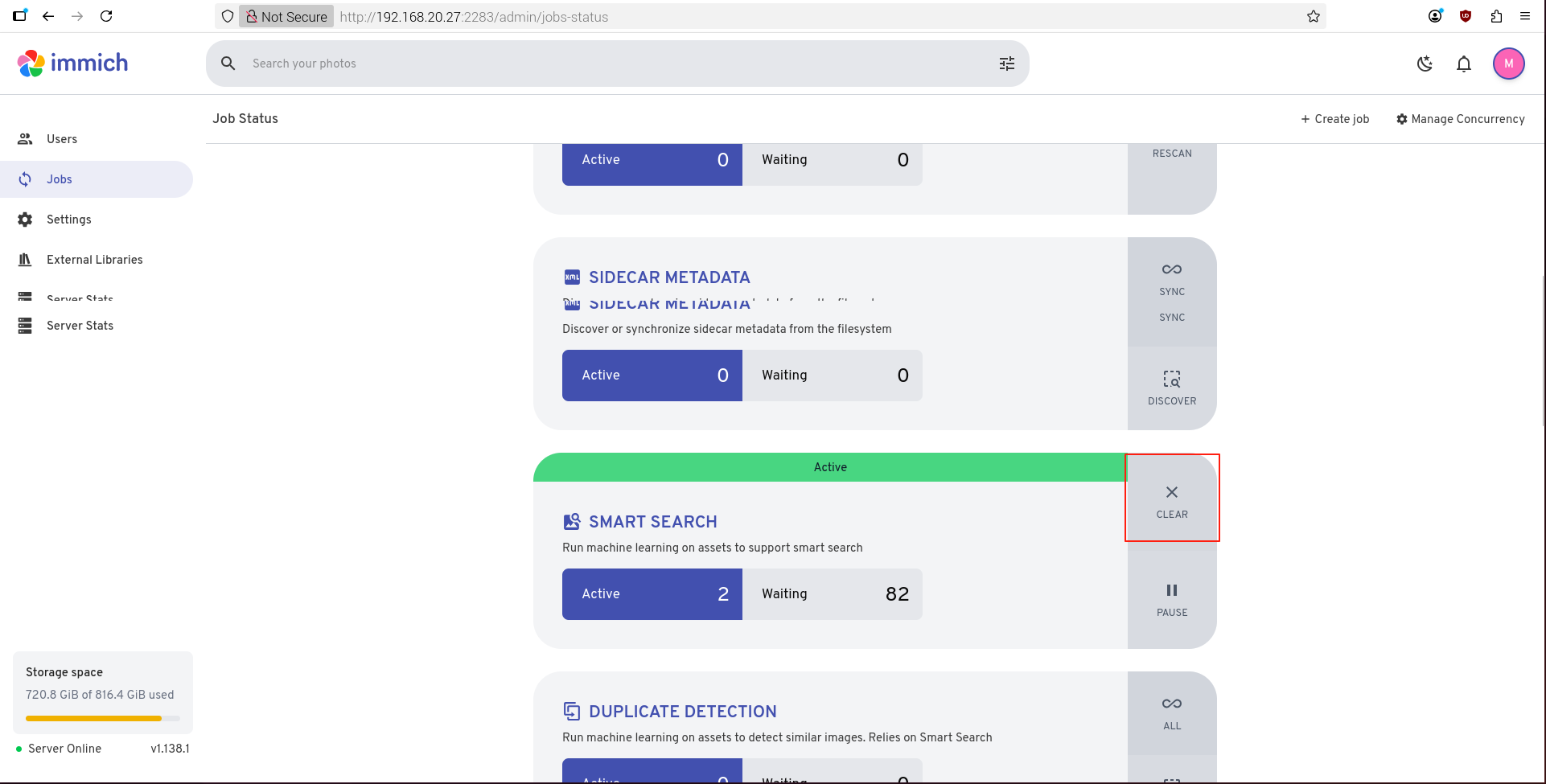Pause the Smart Search job
This screenshot has width=1546, height=784.
[x=1171, y=599]
